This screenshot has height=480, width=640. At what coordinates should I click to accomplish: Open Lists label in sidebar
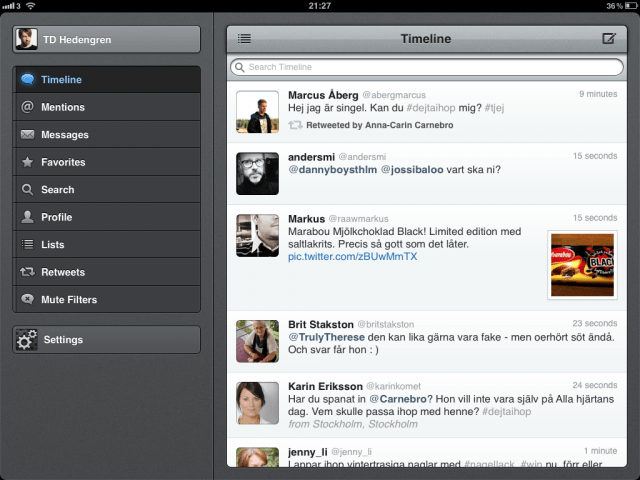click(x=53, y=244)
